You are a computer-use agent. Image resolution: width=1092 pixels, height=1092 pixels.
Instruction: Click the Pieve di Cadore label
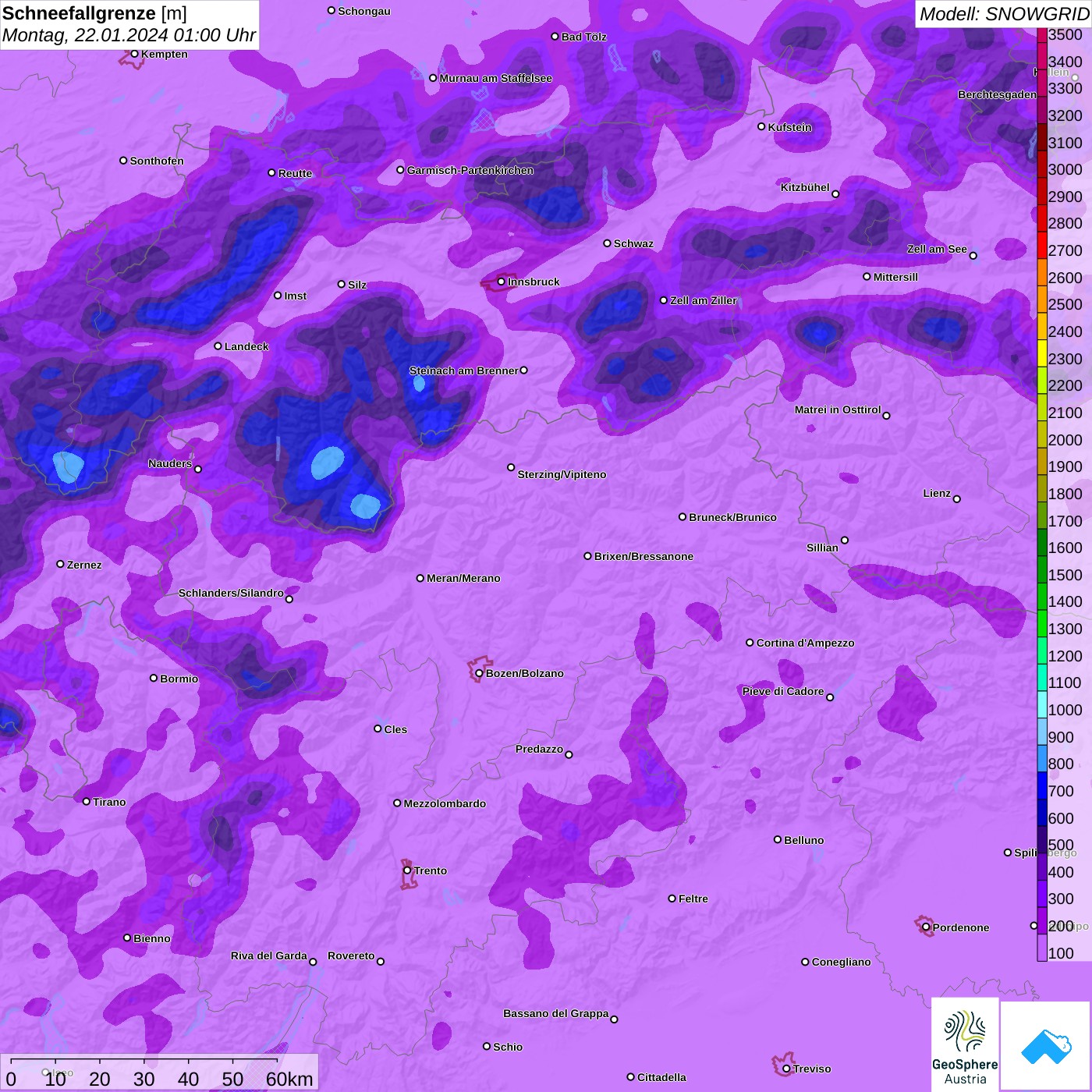pyautogui.click(x=783, y=691)
